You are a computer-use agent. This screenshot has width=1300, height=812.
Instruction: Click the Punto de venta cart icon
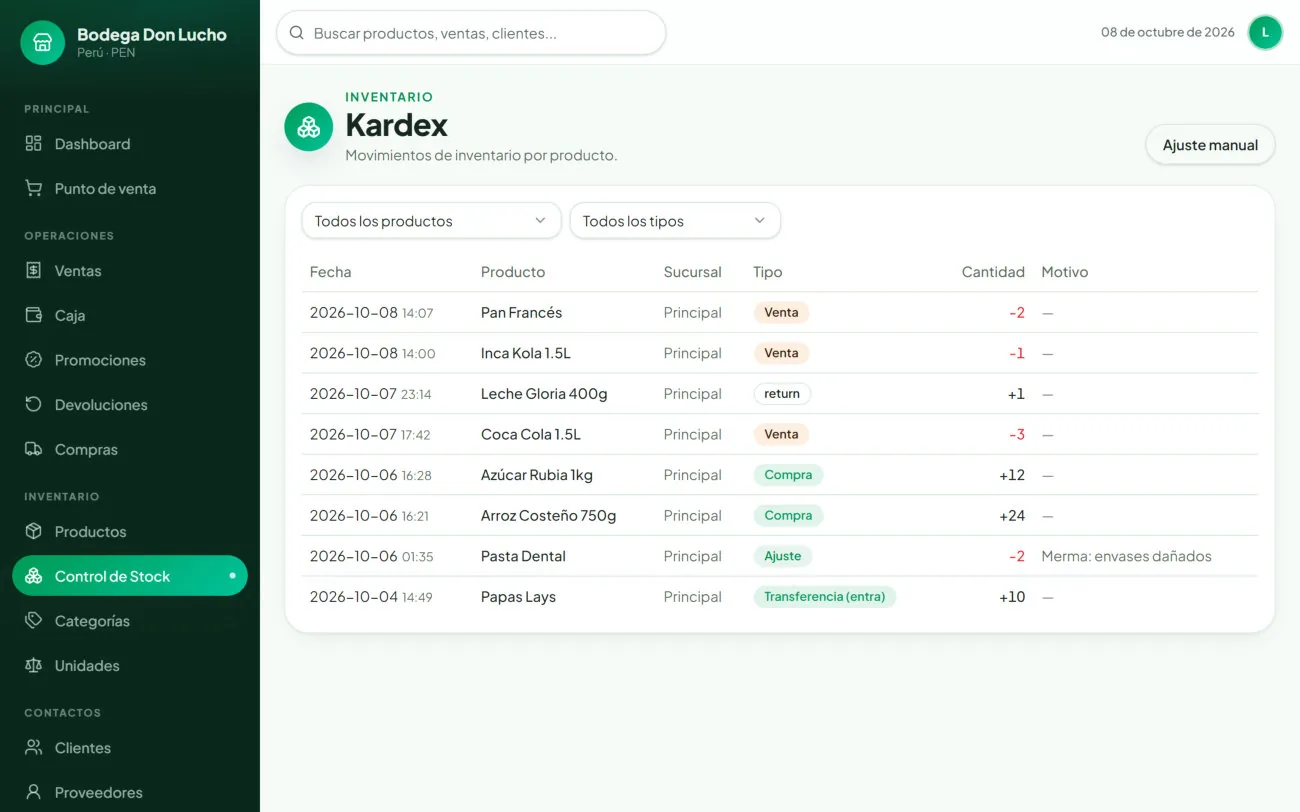[34, 188]
